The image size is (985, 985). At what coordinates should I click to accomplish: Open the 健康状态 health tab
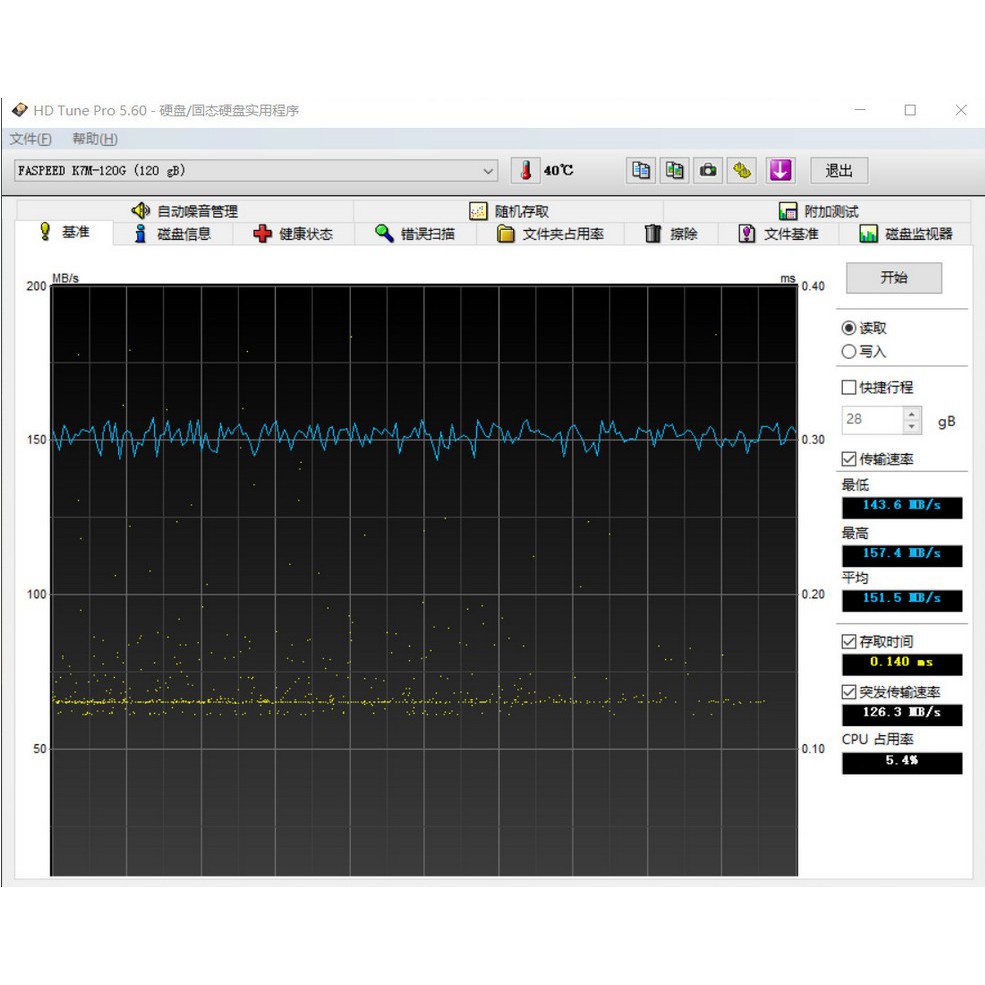[293, 234]
